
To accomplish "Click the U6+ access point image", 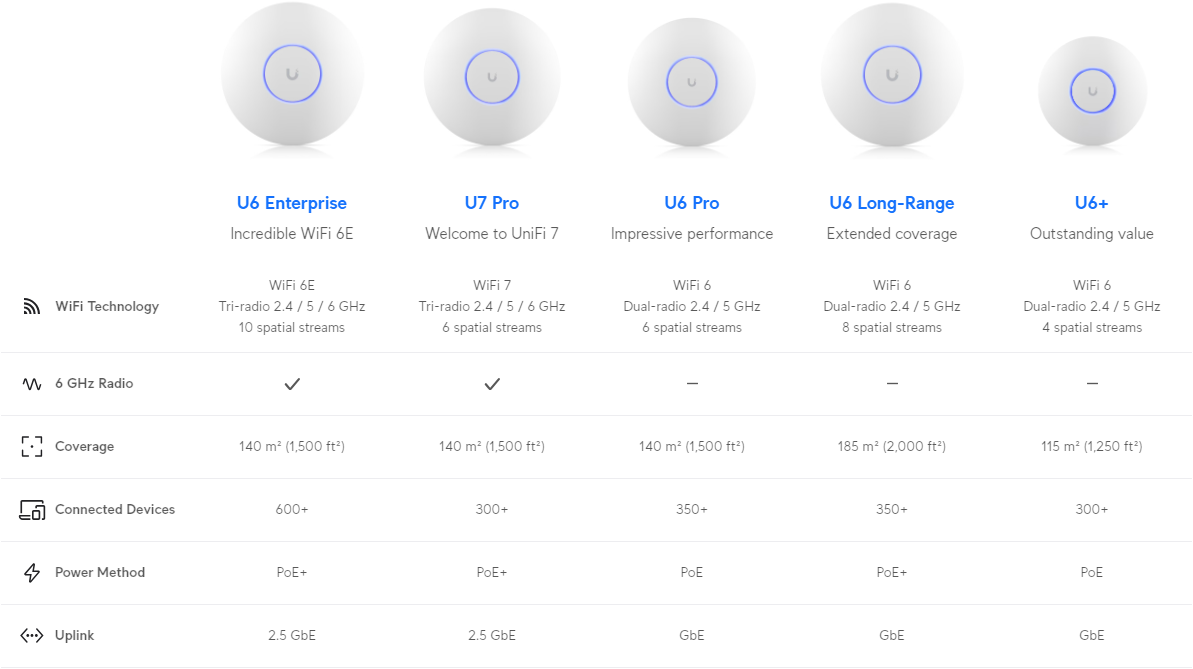I will point(1092,91).
